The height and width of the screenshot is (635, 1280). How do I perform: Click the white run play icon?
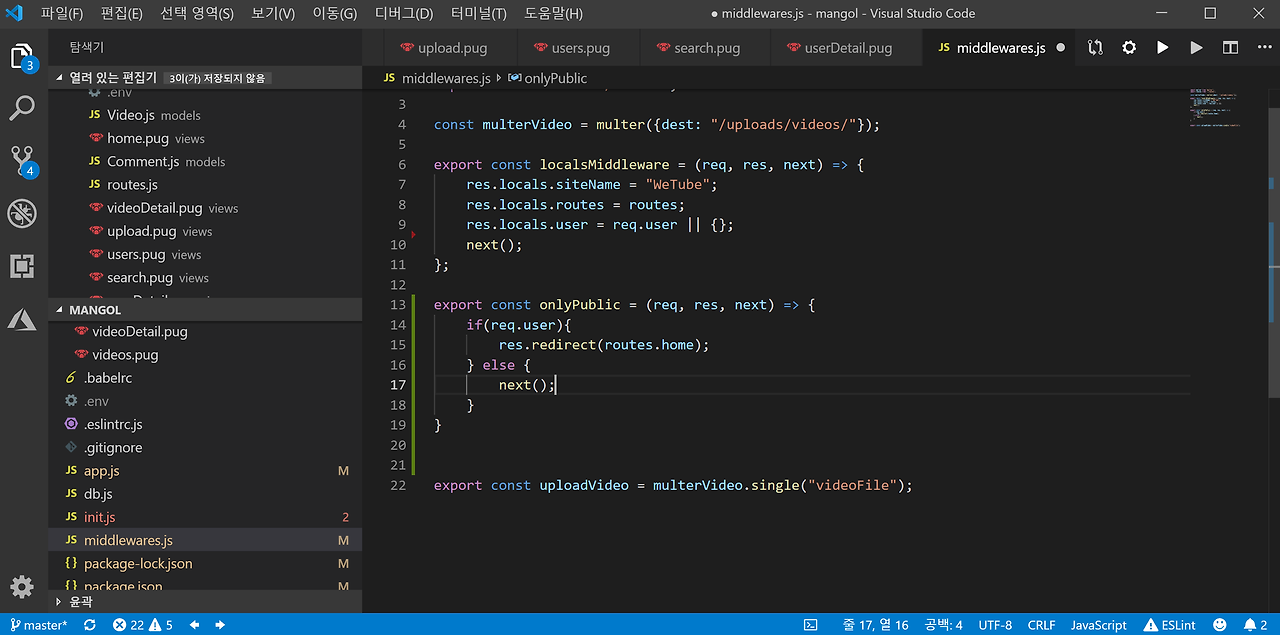(x=1162, y=47)
